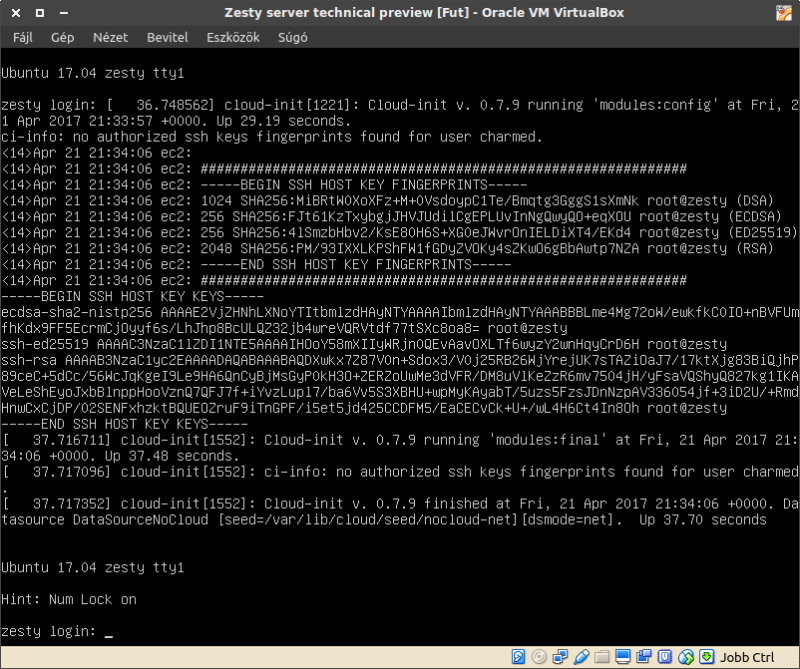Click the VirtualBox icon in title bar
The image size is (800, 669).
pyautogui.click(x=784, y=13)
